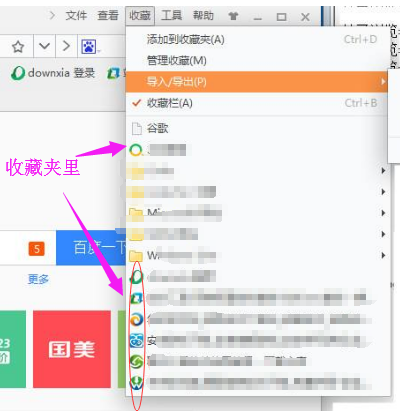Open the 工具 menu

coord(172,15)
